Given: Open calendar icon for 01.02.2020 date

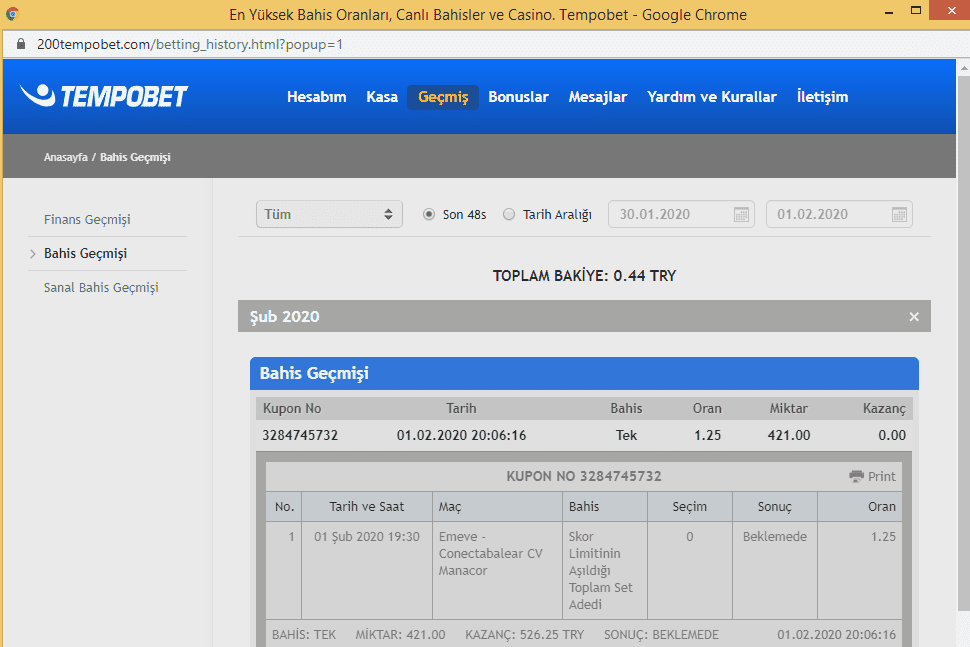Looking at the screenshot, I should 899,215.
